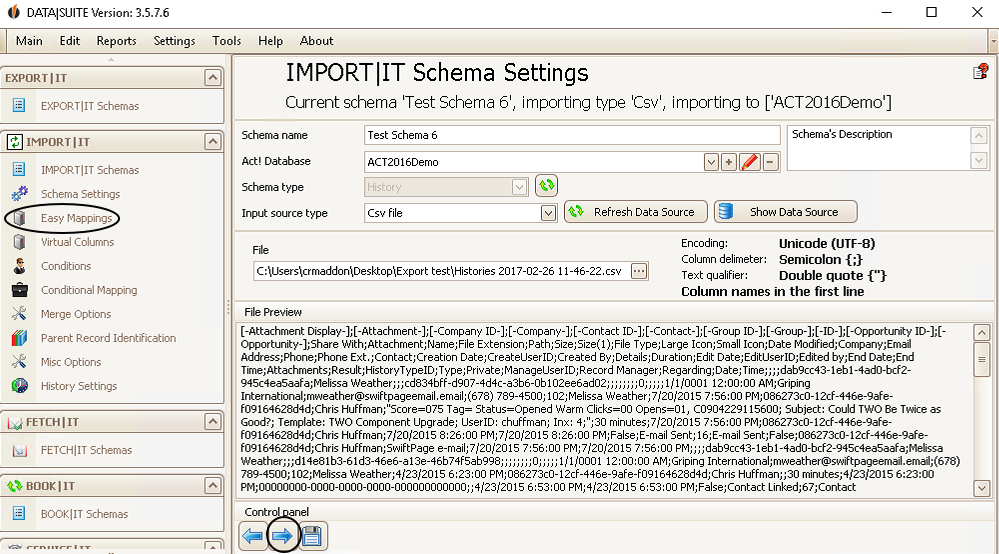Screen dimensions: 999x554
Task: Collapse the BOOK|IT panel
Action: click(x=213, y=486)
